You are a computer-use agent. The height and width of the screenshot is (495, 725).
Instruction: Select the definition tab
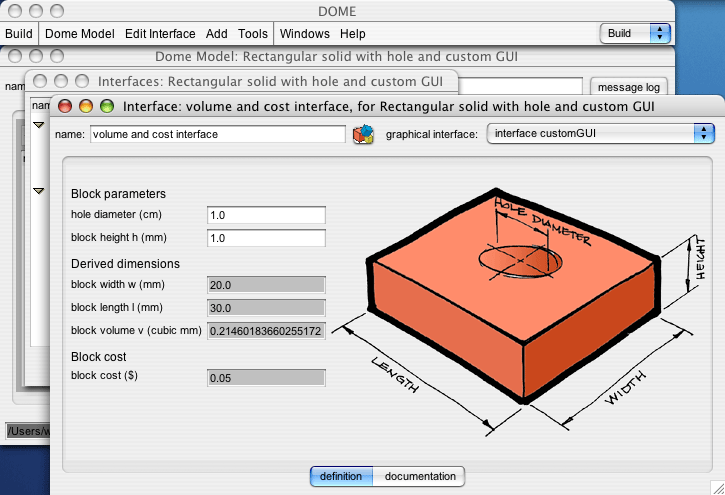tap(341, 476)
